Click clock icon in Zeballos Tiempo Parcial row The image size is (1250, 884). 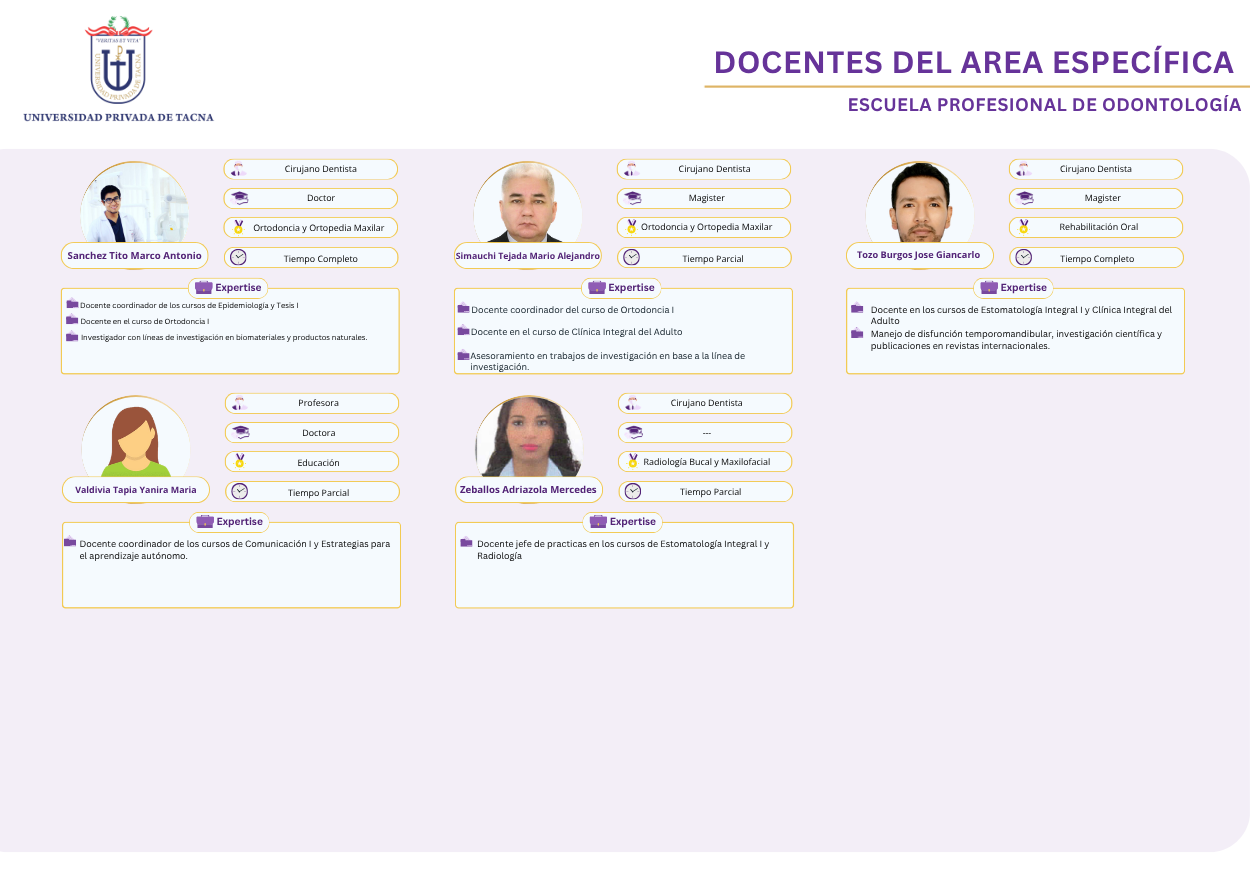click(x=633, y=491)
